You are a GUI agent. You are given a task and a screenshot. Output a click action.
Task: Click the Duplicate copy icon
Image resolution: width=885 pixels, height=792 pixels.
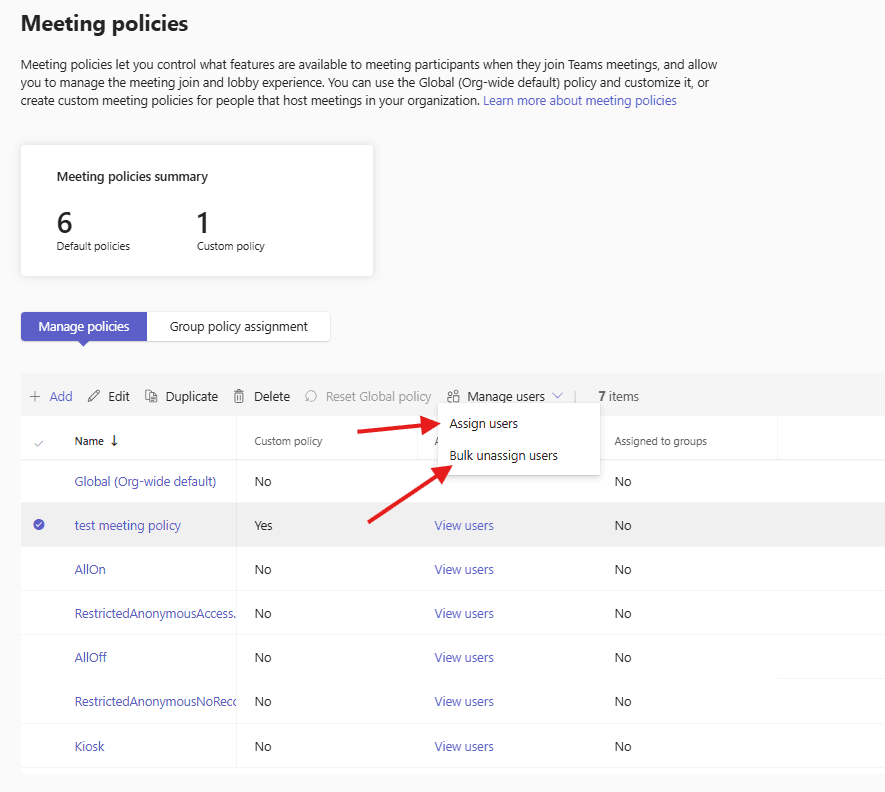(x=152, y=396)
